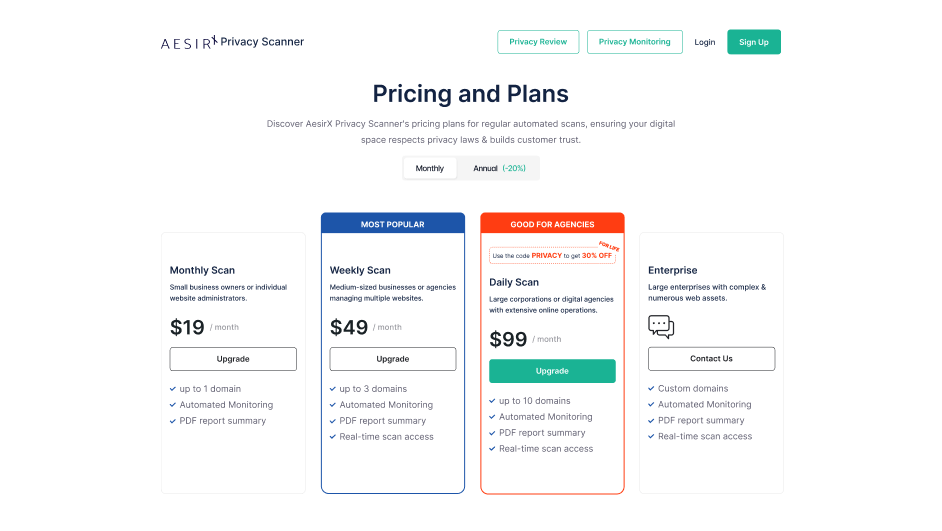942x531 pixels.
Task: Click the Login link
Action: (705, 42)
